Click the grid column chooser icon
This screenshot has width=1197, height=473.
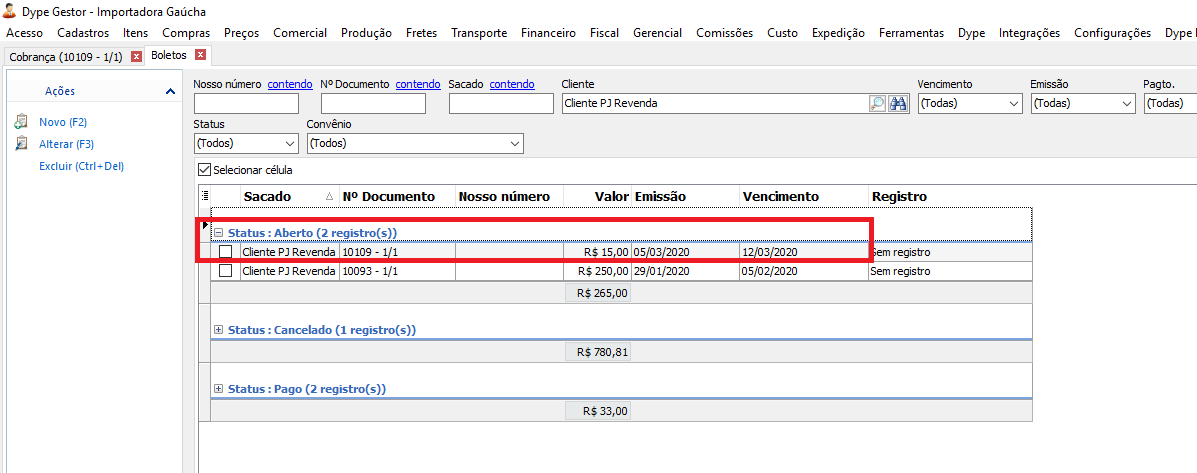204,195
